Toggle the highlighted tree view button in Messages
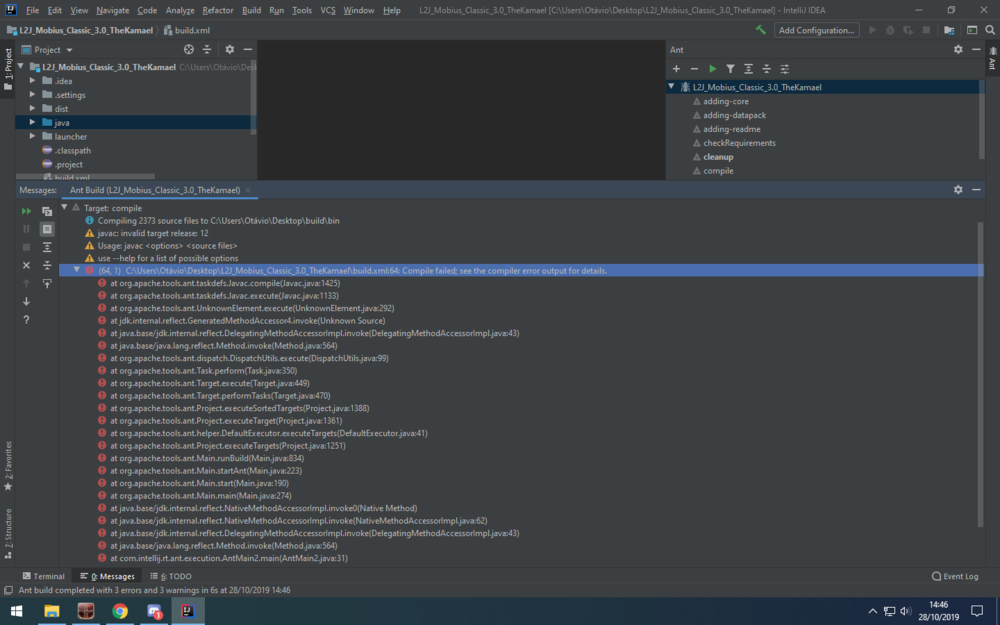The height and width of the screenshot is (625, 1000). tap(47, 229)
